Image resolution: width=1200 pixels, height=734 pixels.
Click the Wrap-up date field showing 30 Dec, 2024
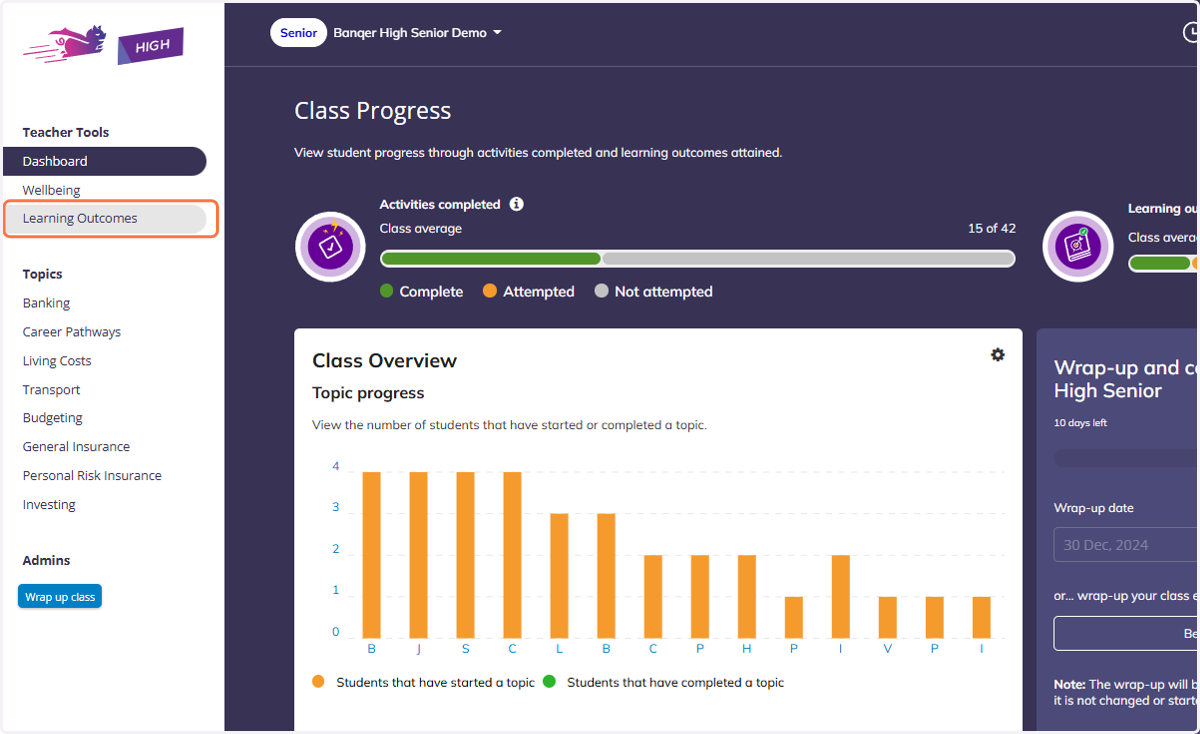point(1126,545)
